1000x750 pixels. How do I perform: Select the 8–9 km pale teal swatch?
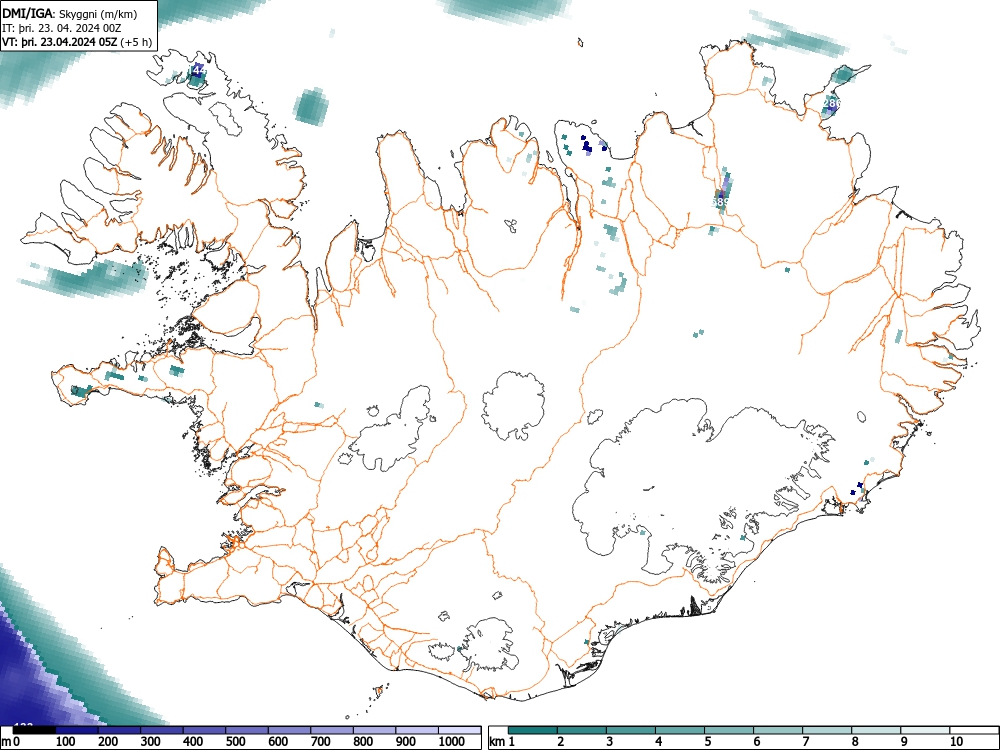pos(876,730)
